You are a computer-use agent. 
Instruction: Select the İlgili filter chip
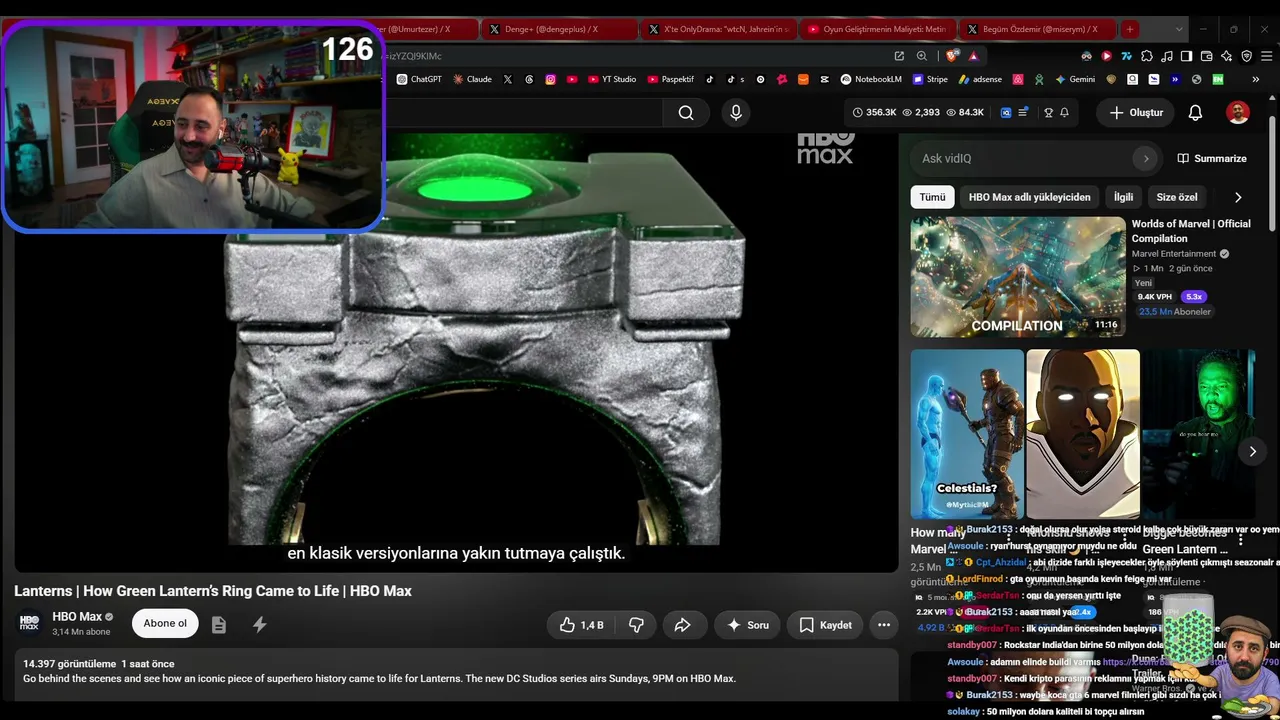(x=1123, y=197)
